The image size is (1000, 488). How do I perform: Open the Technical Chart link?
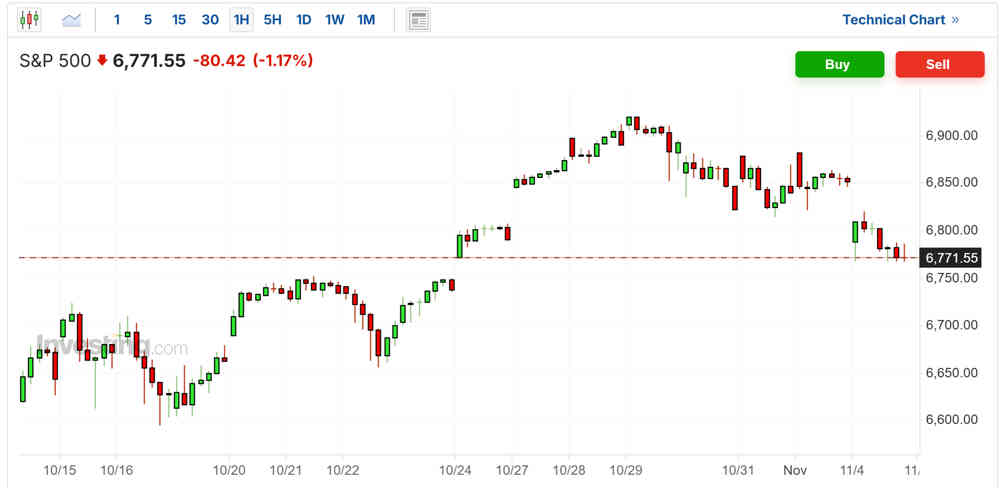[893, 19]
